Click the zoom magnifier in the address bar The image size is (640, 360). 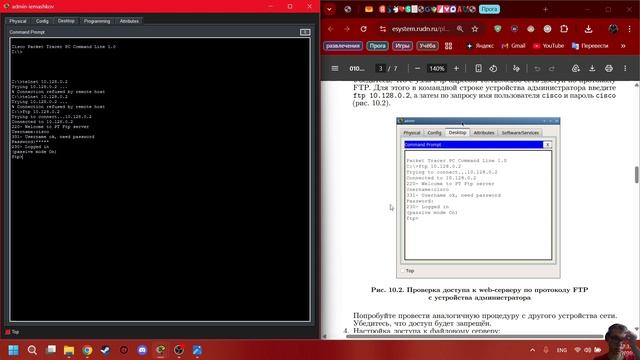pos(460,29)
